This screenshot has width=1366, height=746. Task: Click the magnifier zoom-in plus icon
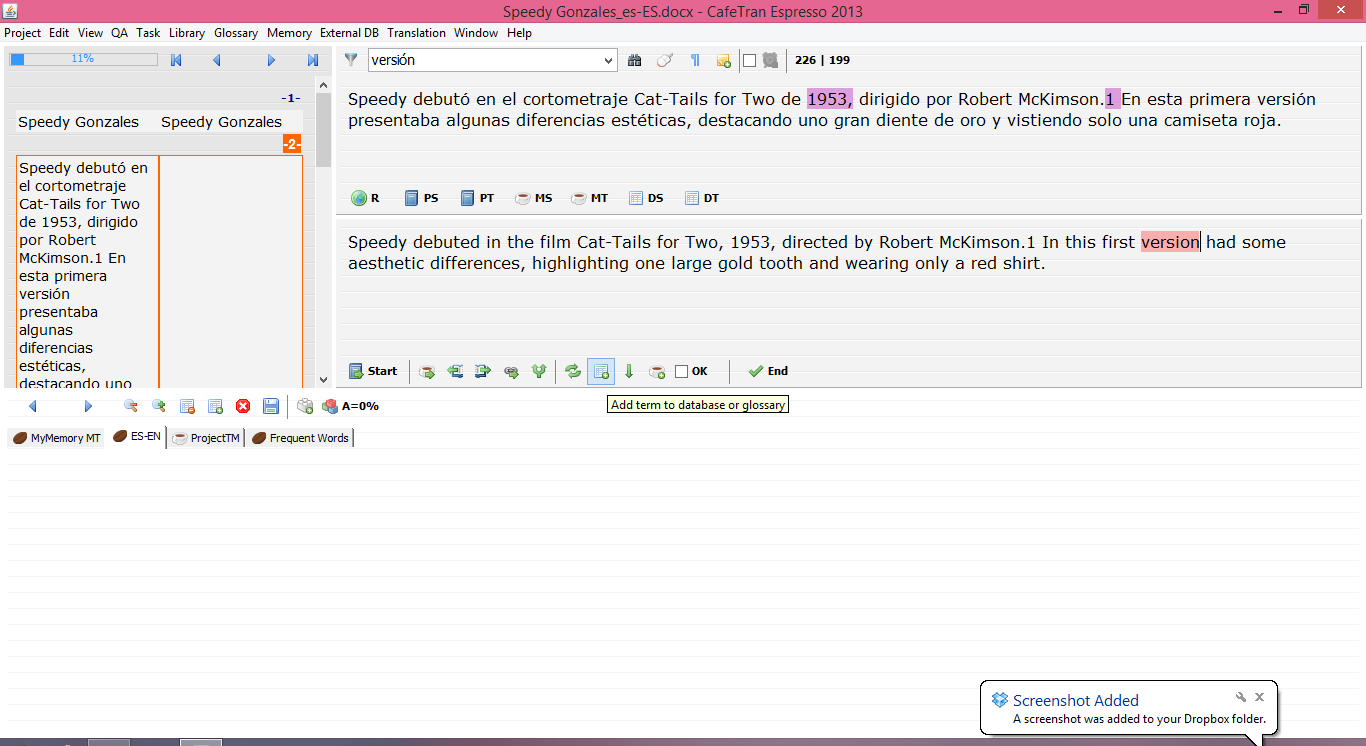(x=158, y=406)
